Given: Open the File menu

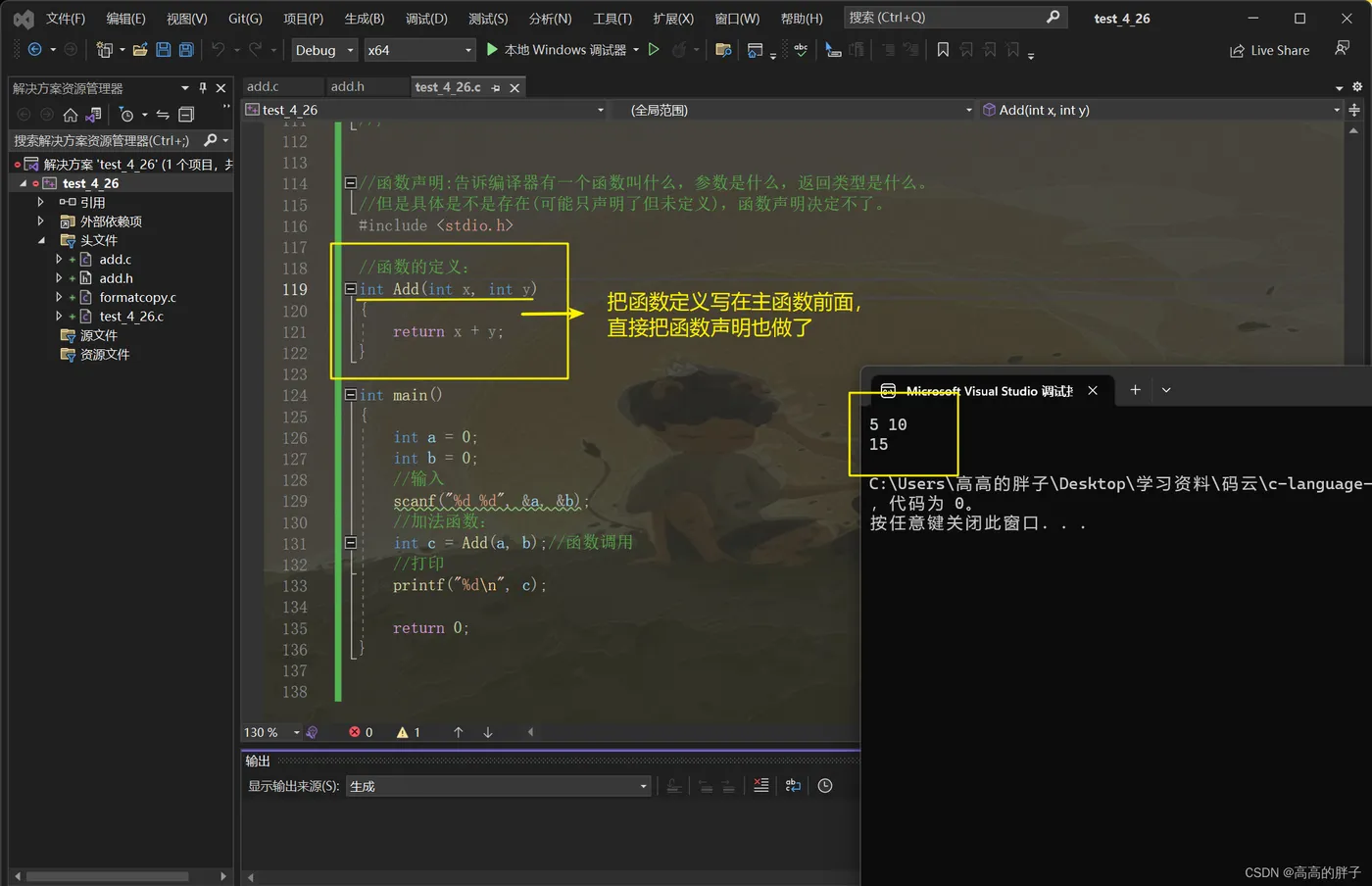Looking at the screenshot, I should (66, 19).
